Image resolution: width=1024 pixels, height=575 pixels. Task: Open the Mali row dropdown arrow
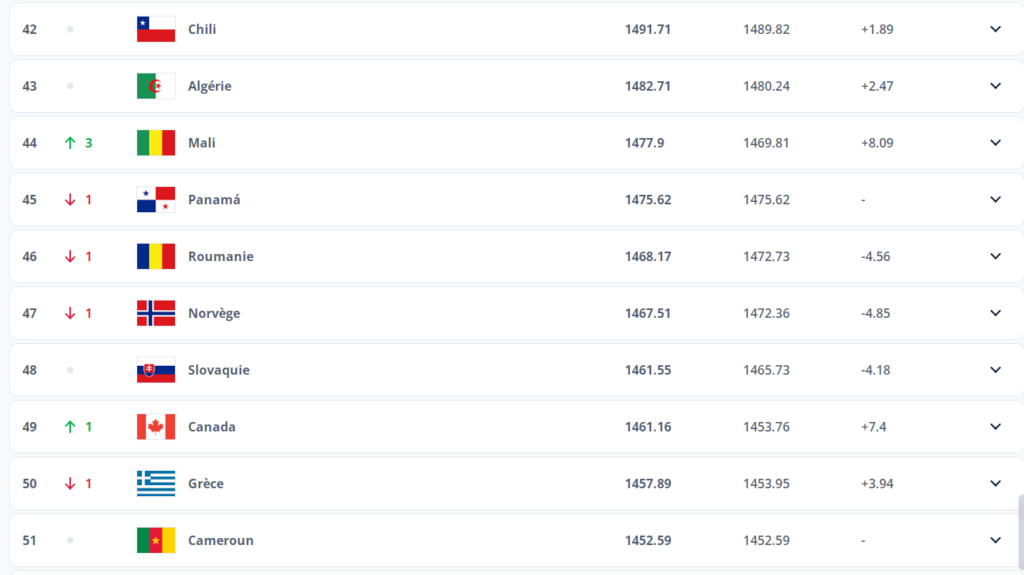click(995, 143)
